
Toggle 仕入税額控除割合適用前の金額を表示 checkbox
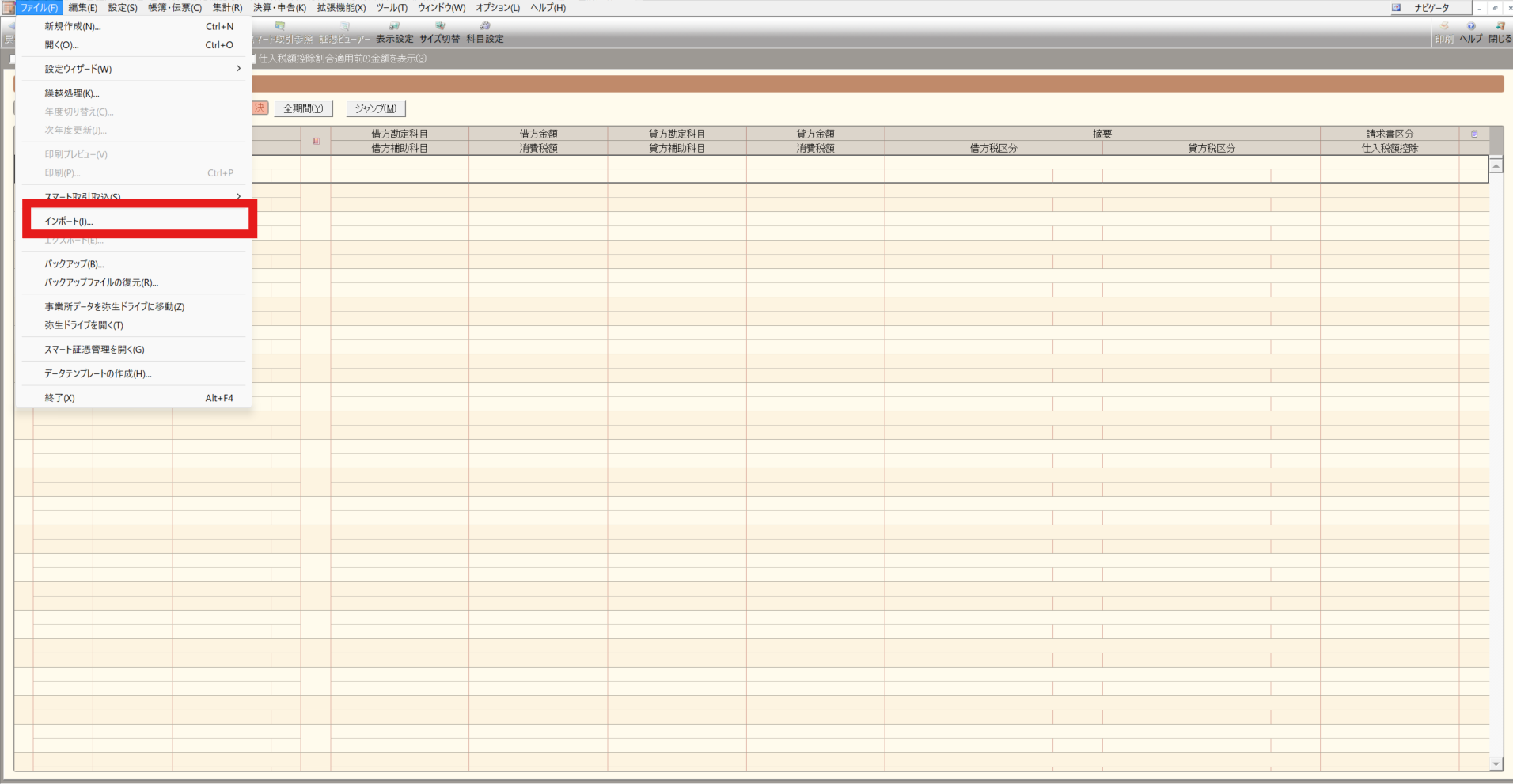[255, 59]
